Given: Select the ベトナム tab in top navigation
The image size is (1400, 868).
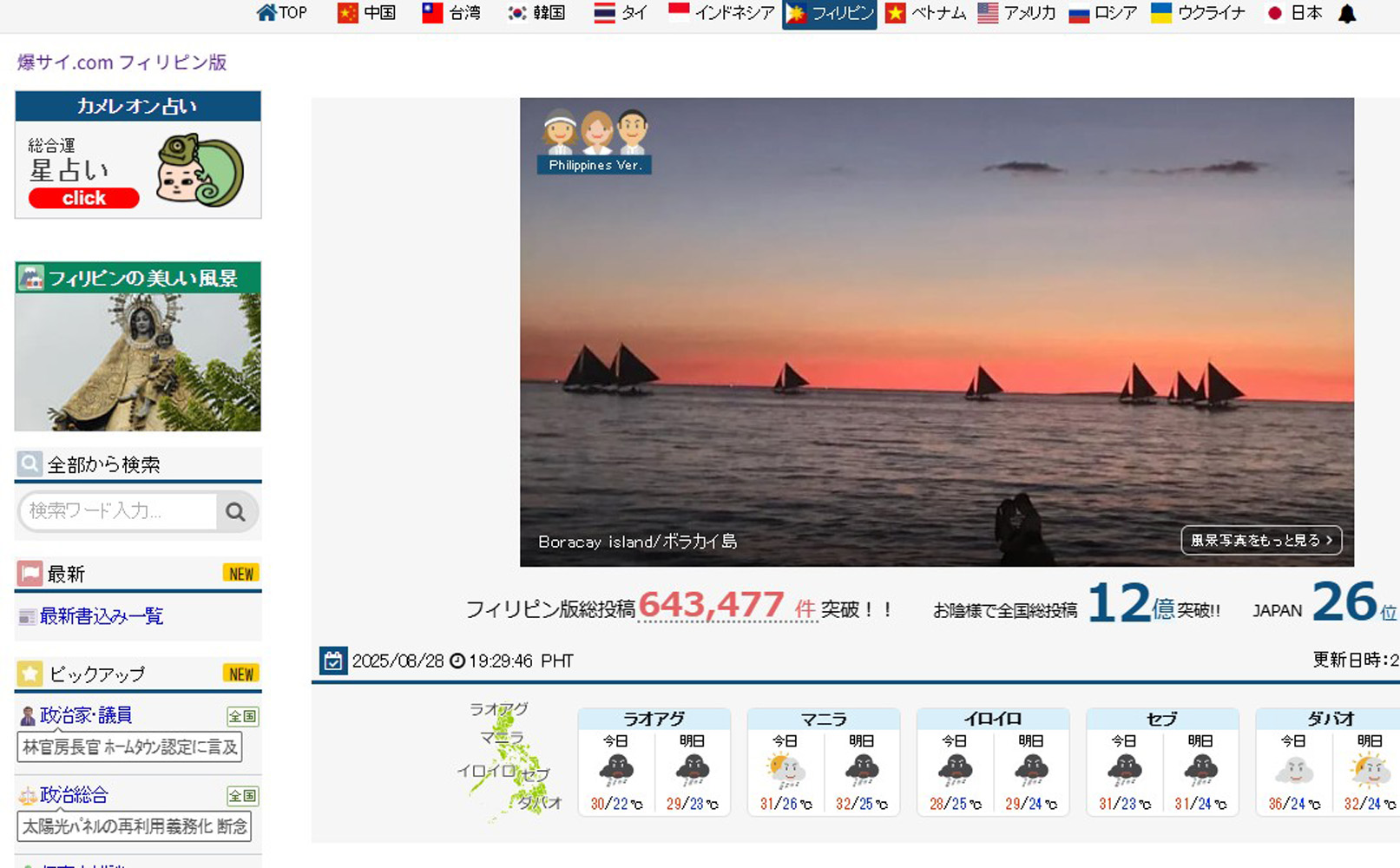Looking at the screenshot, I should coord(926,13).
